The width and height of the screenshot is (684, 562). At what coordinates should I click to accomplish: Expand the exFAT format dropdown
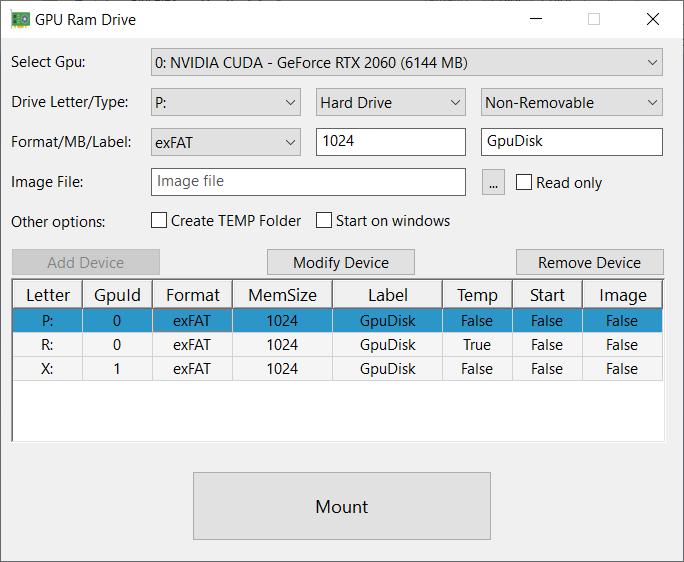(225, 142)
